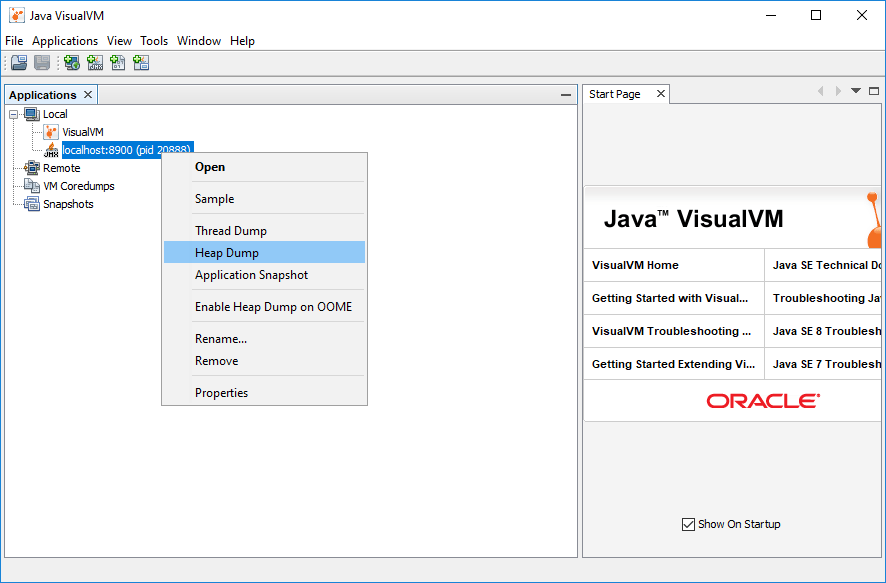The width and height of the screenshot is (886, 583).
Task: Open the Applications menu
Action: [x=65, y=41]
